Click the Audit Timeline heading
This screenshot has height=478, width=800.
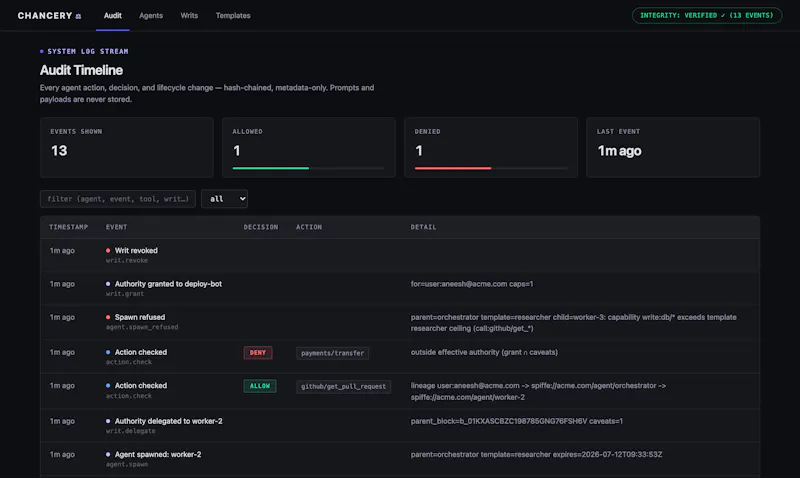tap(82, 70)
